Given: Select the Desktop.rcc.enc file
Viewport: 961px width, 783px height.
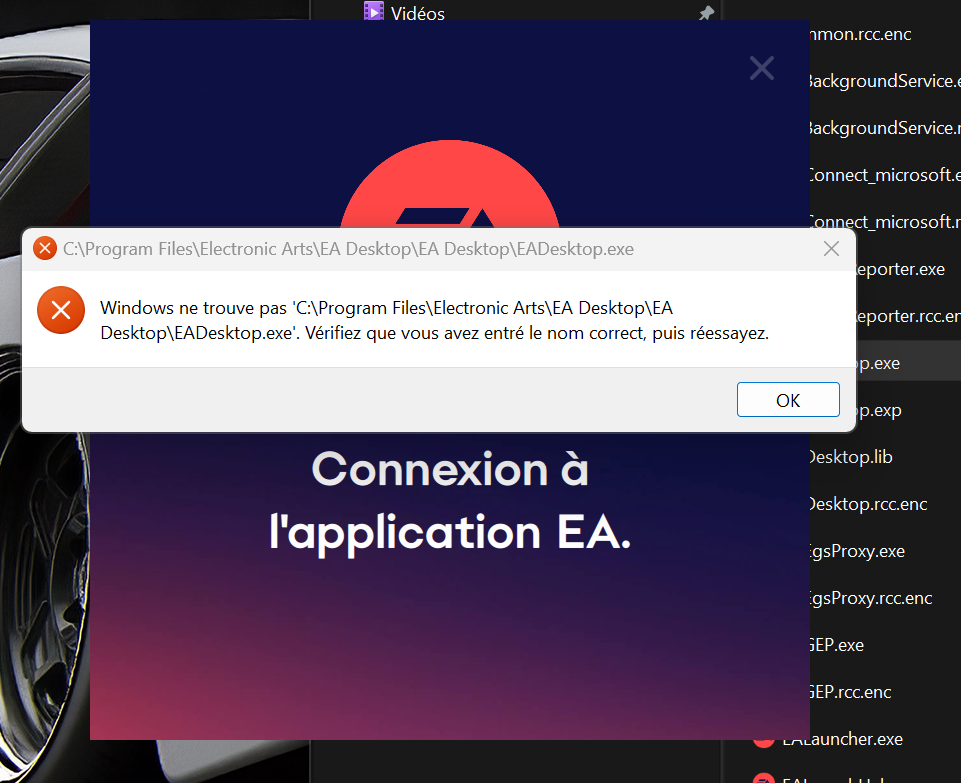Looking at the screenshot, I should (x=868, y=504).
